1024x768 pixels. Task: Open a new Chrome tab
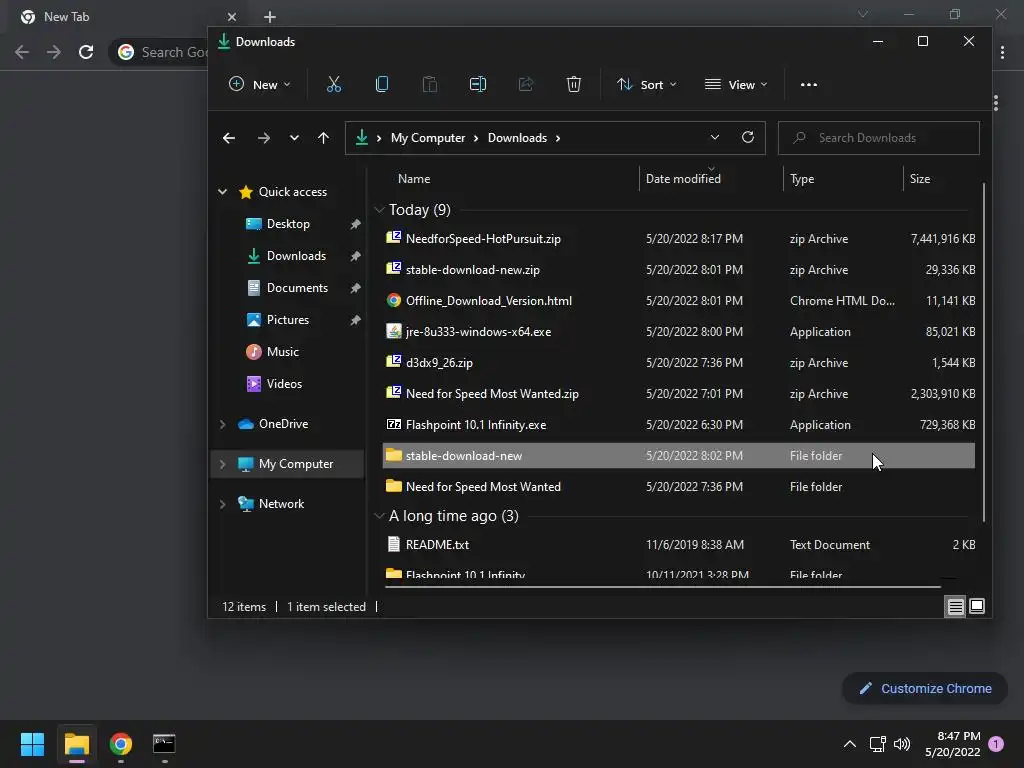pos(270,17)
